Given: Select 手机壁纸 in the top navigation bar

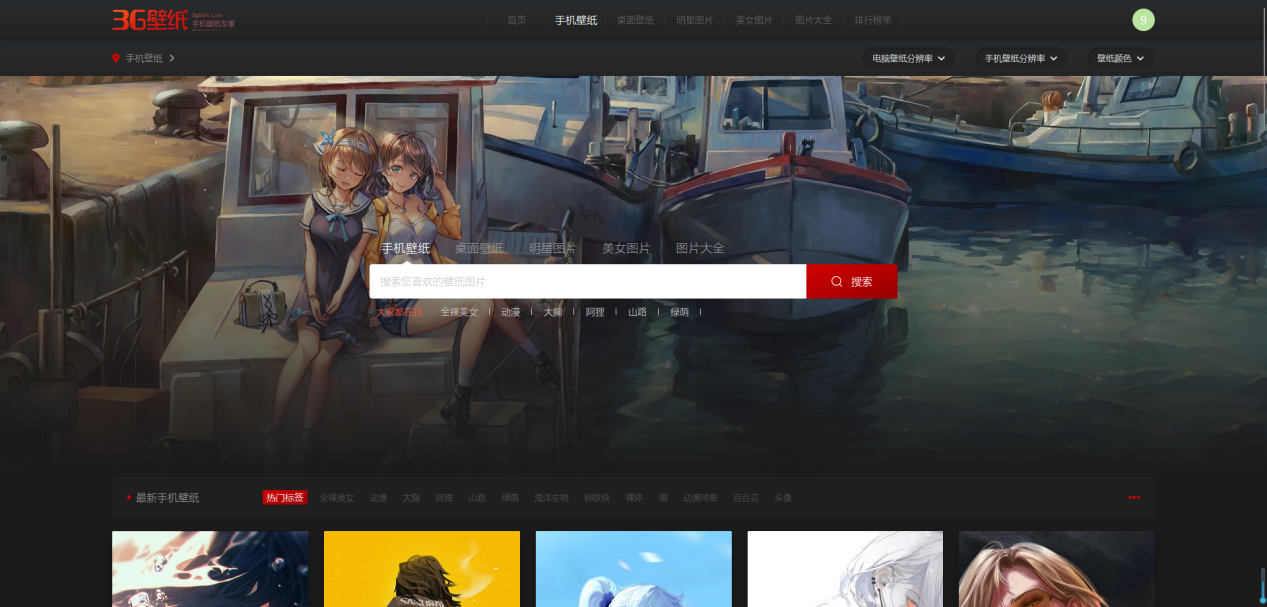Looking at the screenshot, I should [x=576, y=20].
